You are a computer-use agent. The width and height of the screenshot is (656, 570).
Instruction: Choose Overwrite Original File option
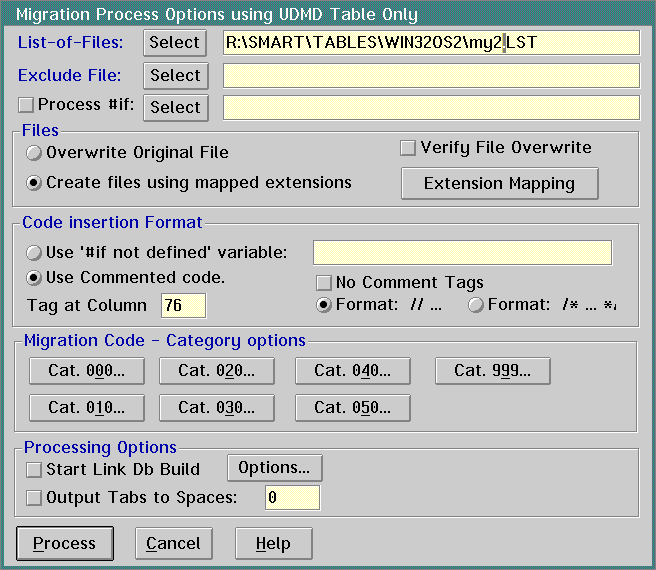click(35, 153)
